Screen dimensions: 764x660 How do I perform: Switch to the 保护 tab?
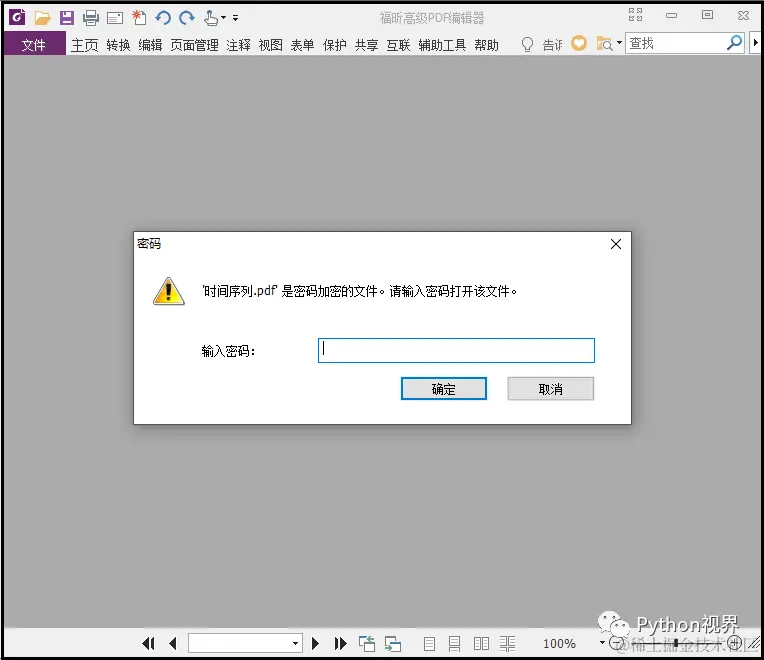point(335,45)
